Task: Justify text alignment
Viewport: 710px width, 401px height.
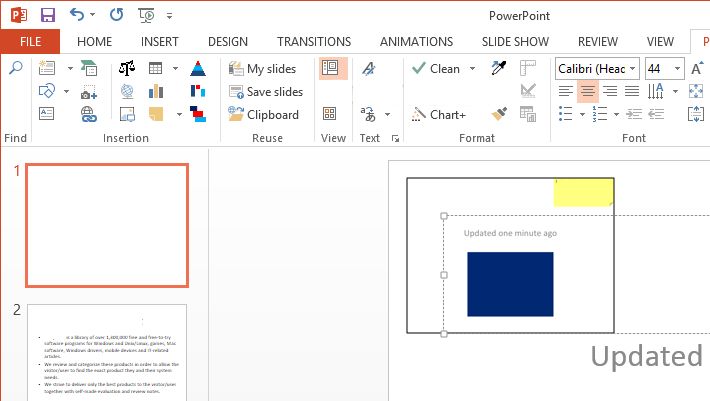Action: [x=632, y=91]
